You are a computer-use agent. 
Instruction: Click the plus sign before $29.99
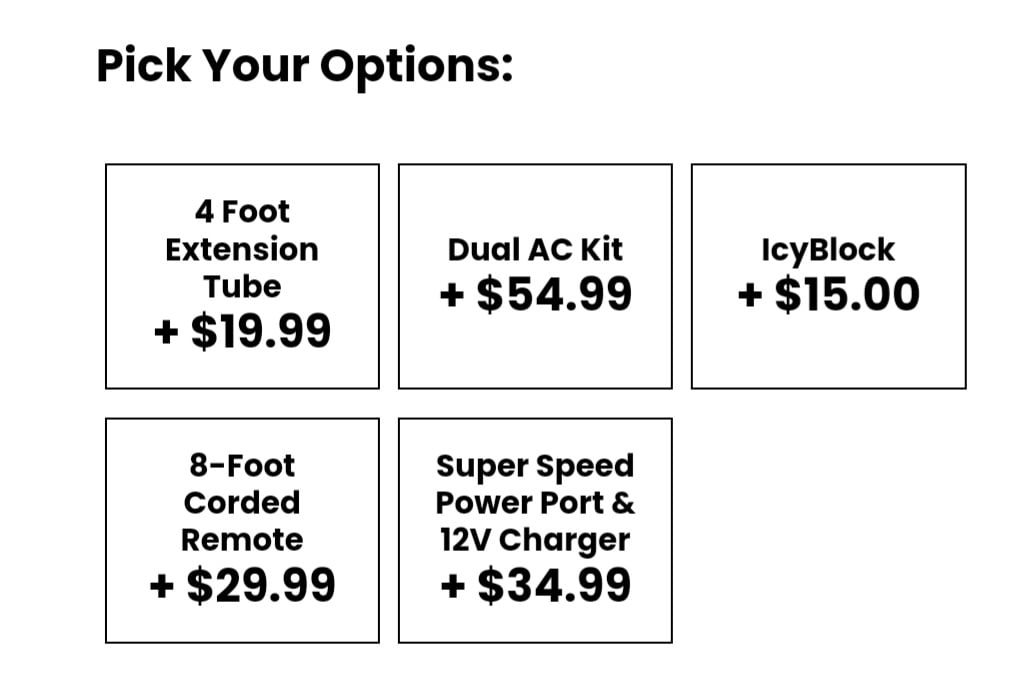pos(162,587)
